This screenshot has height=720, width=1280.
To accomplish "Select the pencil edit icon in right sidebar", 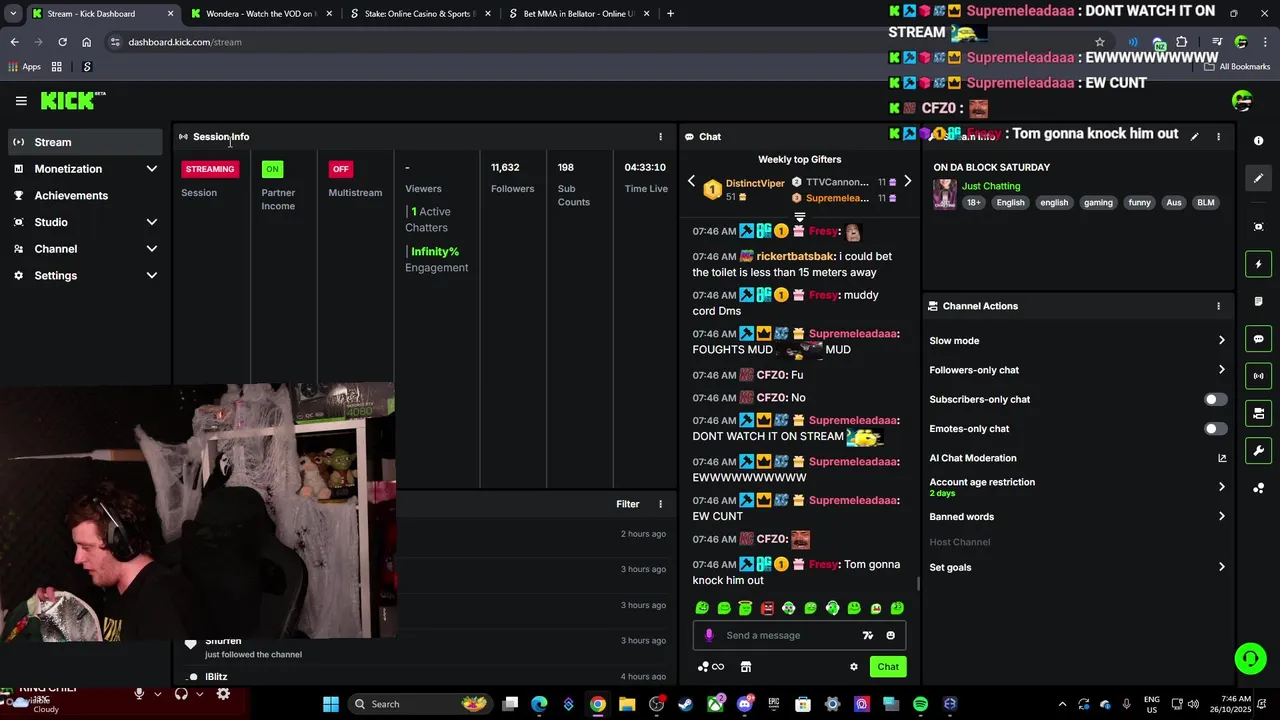I will [x=1259, y=178].
